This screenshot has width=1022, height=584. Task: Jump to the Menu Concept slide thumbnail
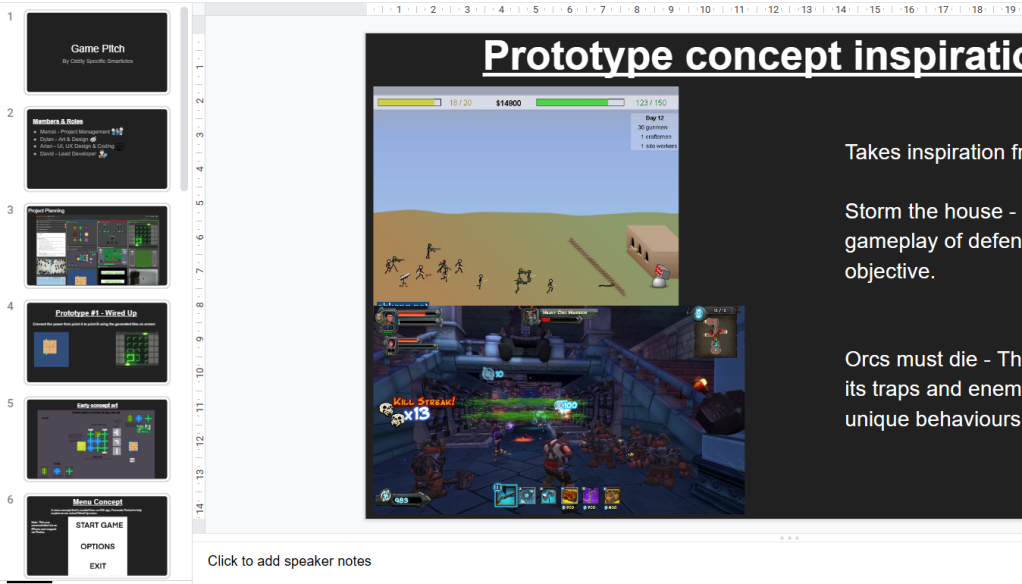point(97,535)
